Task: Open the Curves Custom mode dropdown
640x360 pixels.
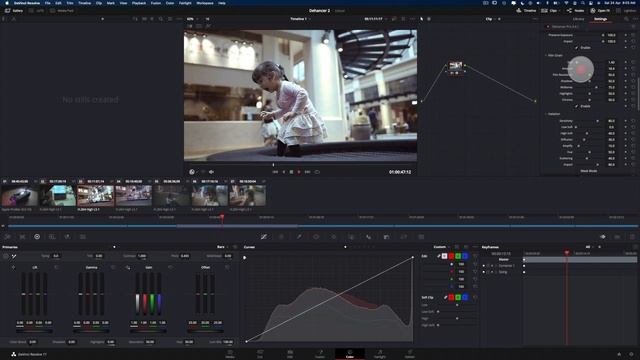Action: pos(441,247)
